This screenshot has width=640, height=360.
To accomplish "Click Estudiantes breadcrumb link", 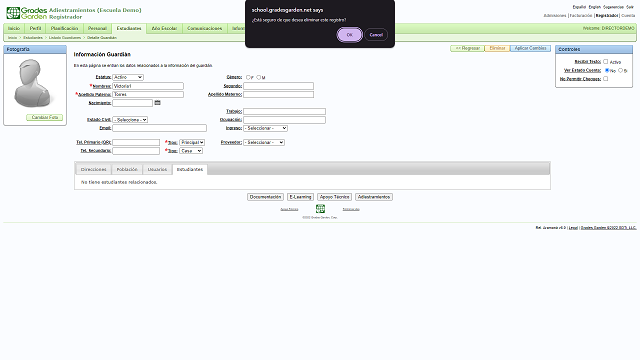I will click(33, 38).
